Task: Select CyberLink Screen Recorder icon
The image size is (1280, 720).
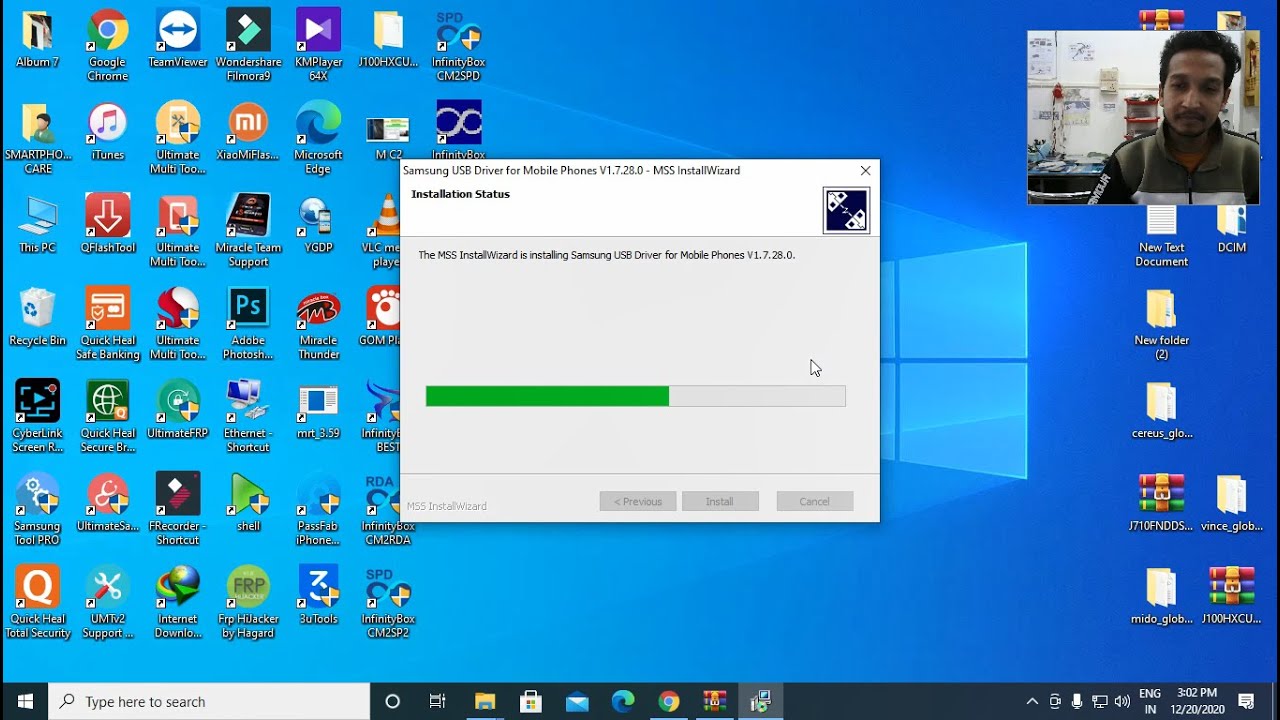Action: 37,417
